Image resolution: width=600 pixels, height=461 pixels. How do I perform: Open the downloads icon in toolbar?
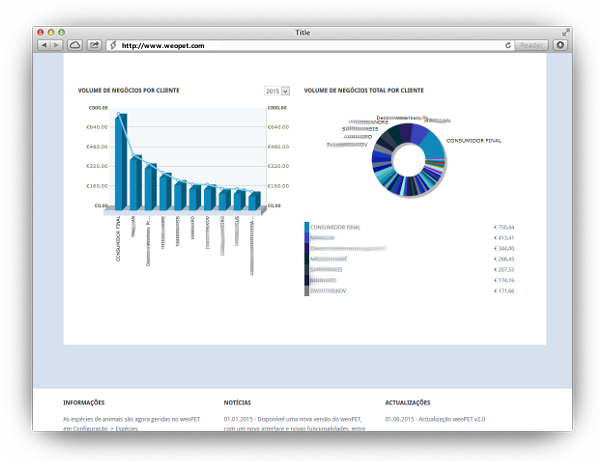560,45
